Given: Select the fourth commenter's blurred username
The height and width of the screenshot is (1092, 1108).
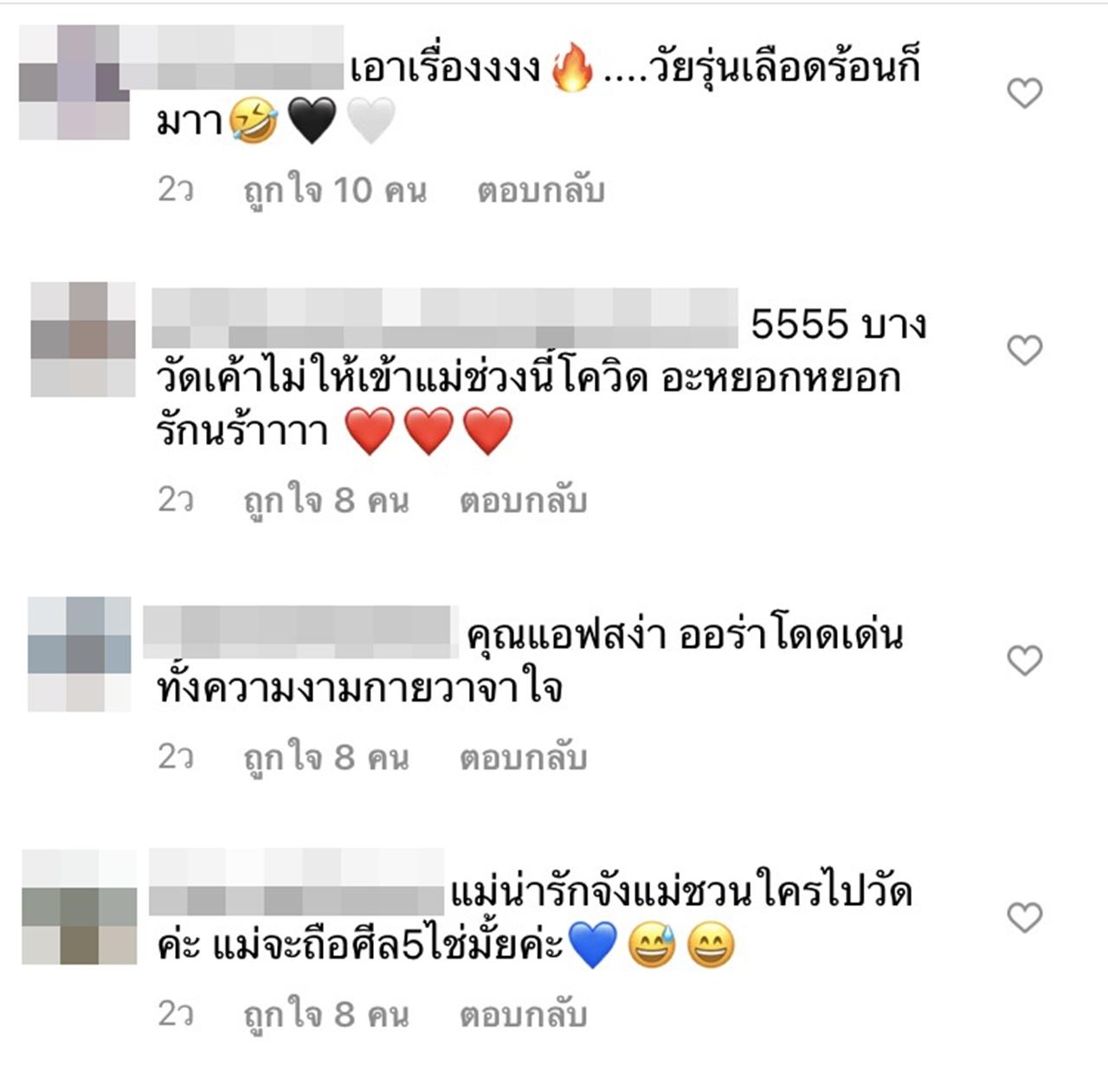Looking at the screenshot, I should pyautogui.click(x=296, y=882).
